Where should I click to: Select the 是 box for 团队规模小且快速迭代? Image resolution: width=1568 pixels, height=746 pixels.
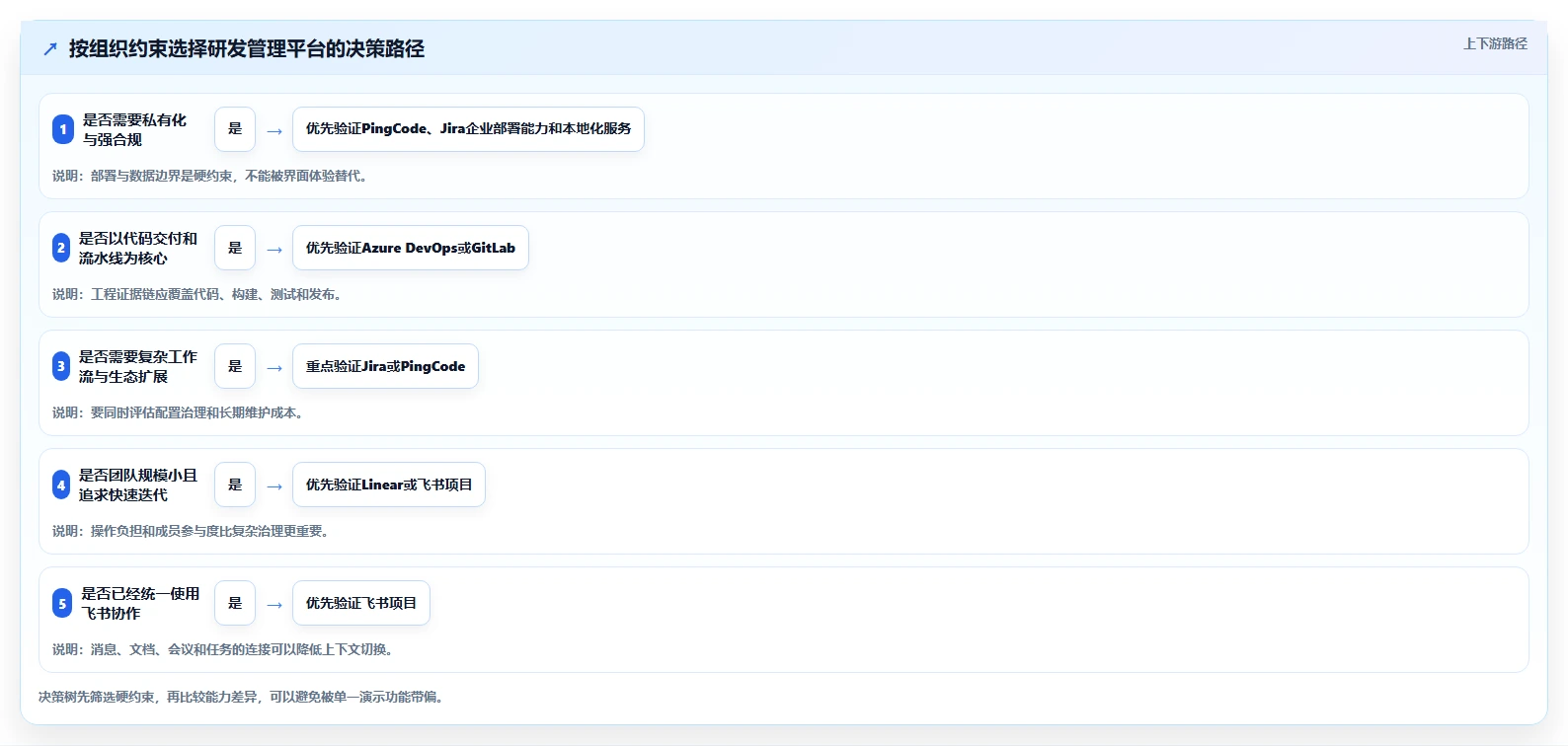pos(235,485)
